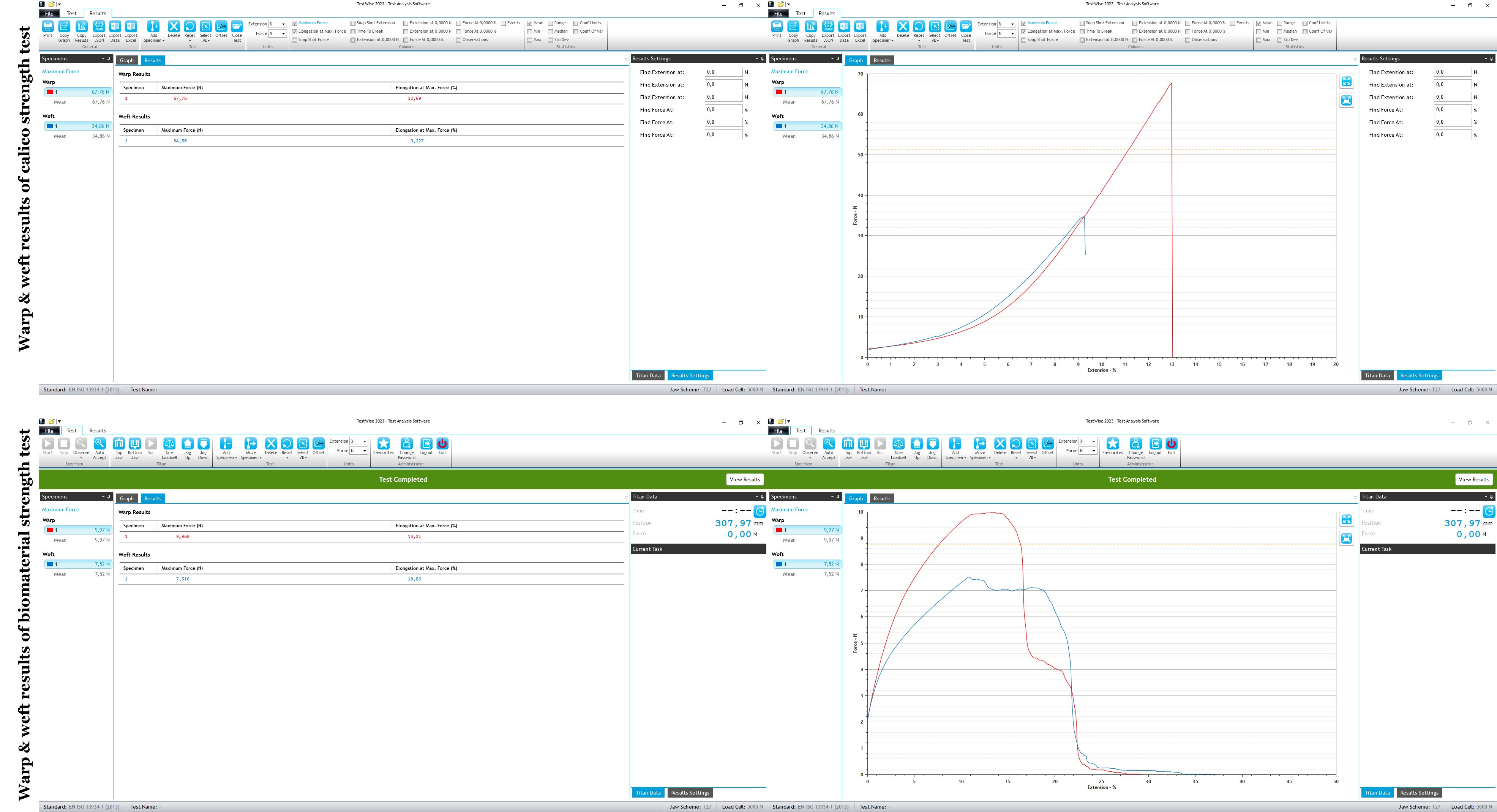The image size is (1497, 812).
Task: Click Copy Graph in the calico results-table window
Action: (x=64, y=32)
